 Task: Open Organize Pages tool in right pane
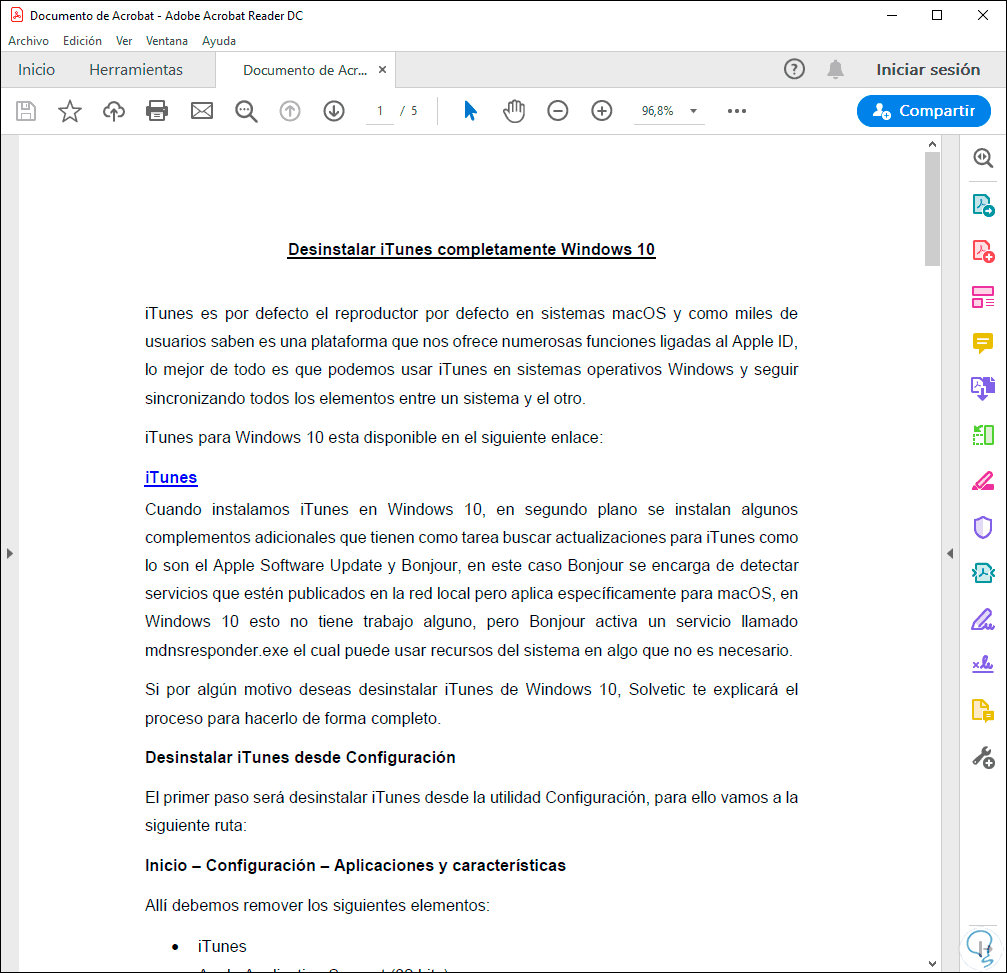coord(983,297)
